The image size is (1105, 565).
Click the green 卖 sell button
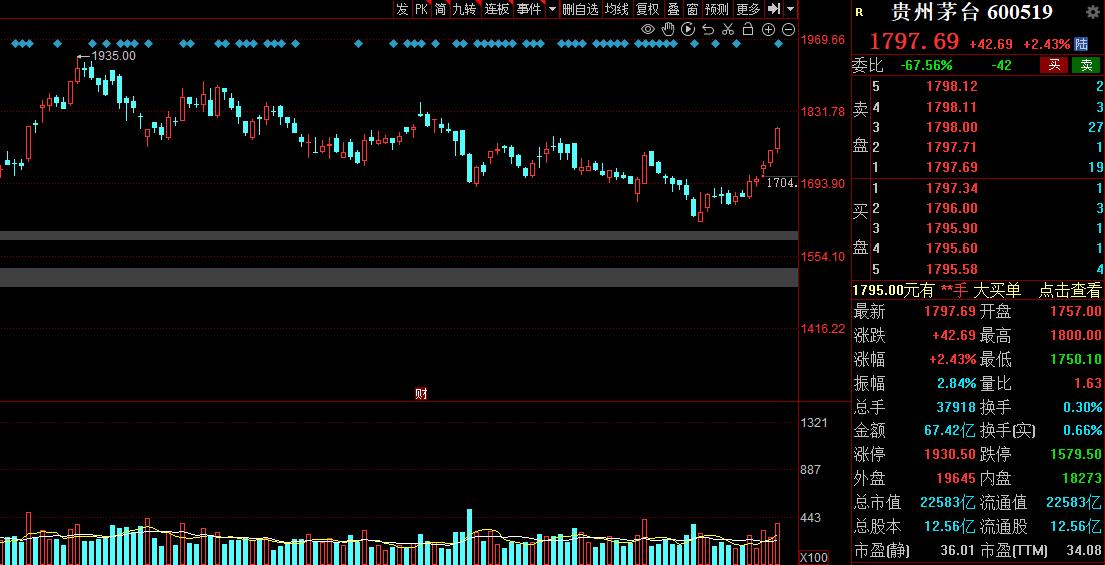click(x=1086, y=66)
